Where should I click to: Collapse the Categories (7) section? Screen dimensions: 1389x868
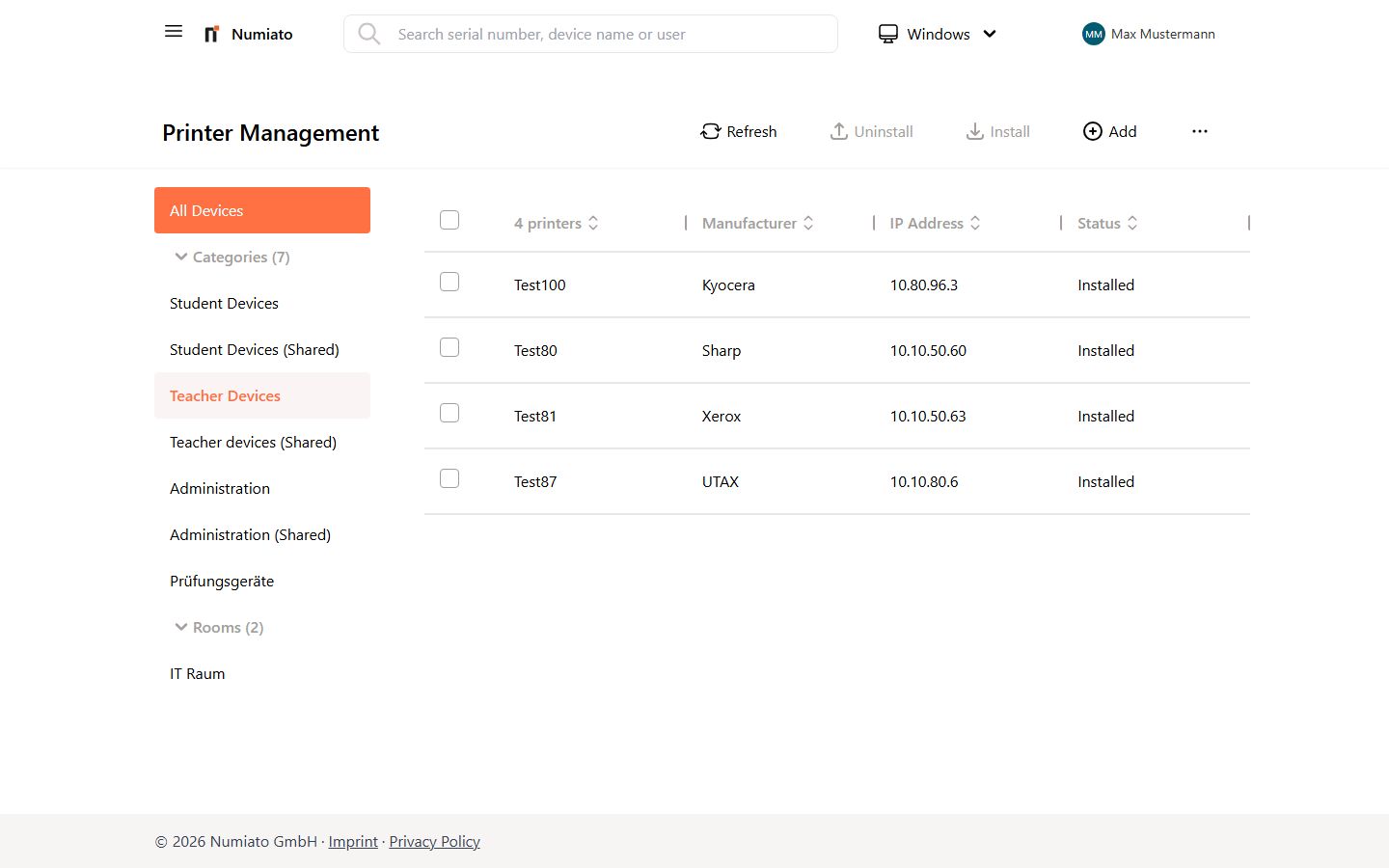pos(231,257)
